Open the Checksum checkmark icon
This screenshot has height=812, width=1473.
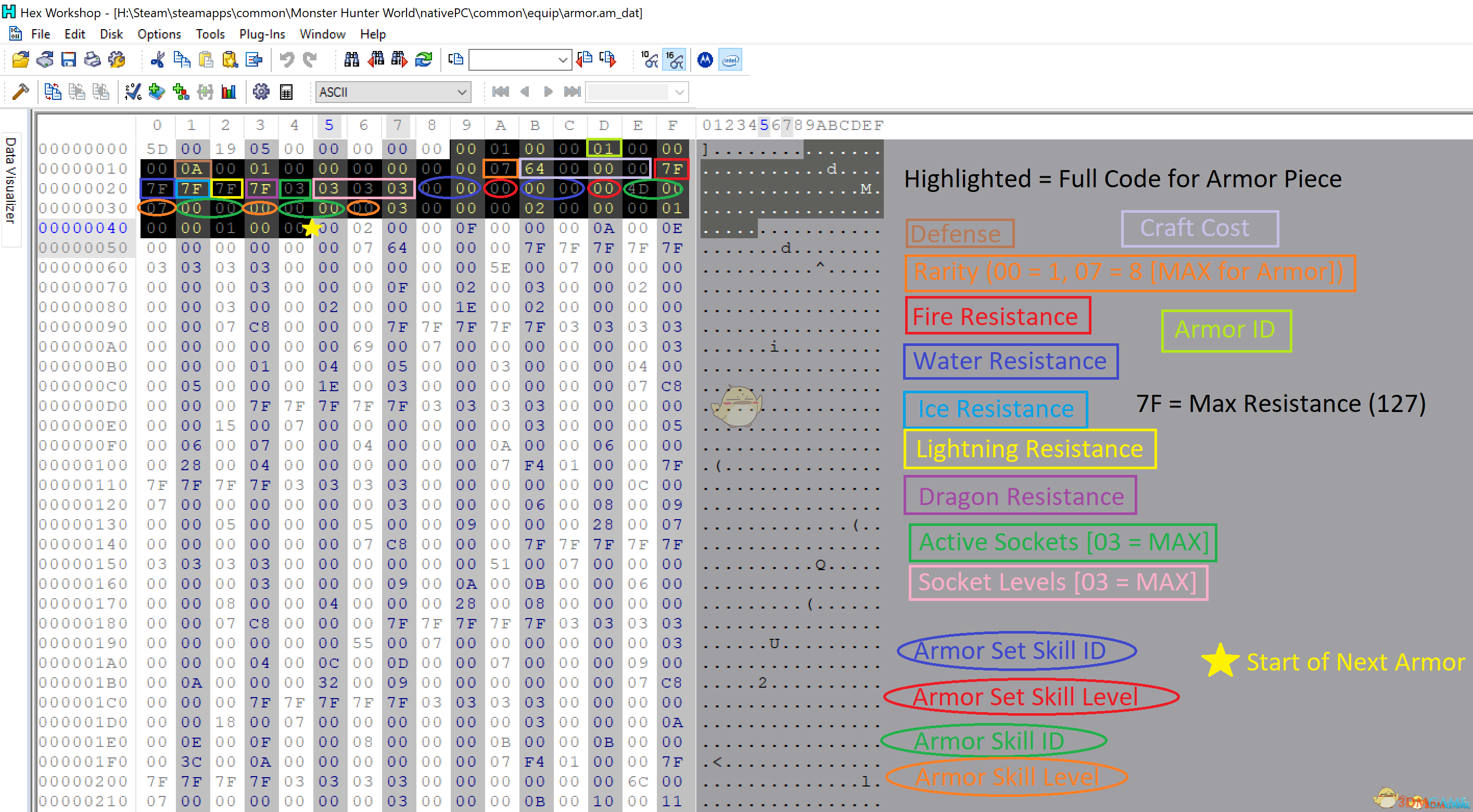pyautogui.click(x=133, y=92)
